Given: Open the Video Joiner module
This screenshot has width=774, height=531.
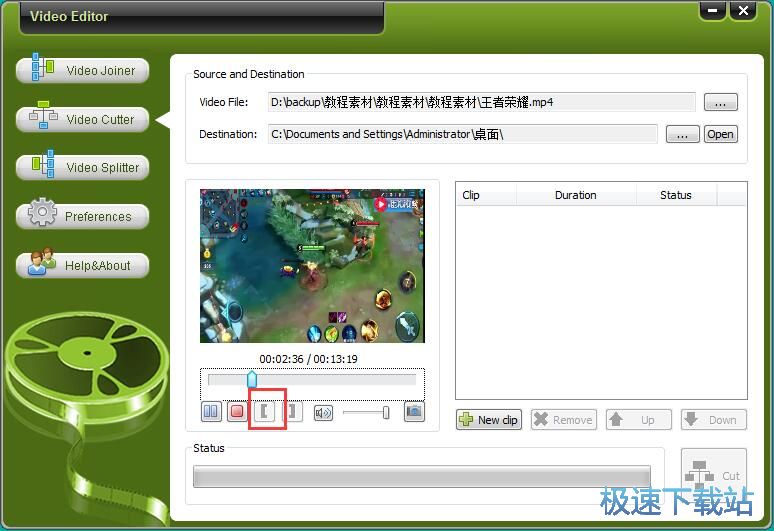Looking at the screenshot, I should click(x=82, y=71).
